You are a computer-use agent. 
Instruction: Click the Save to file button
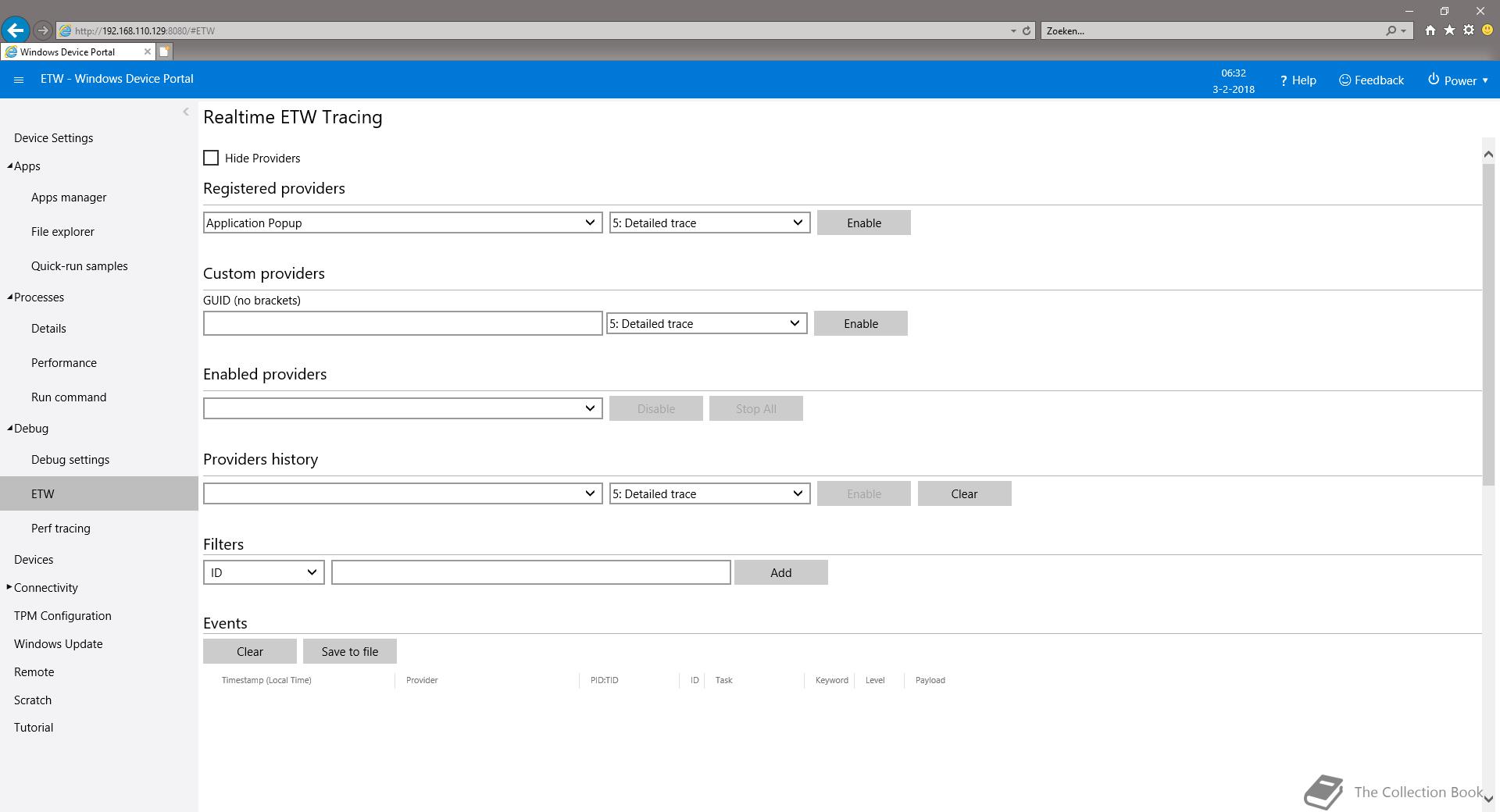pyautogui.click(x=349, y=651)
